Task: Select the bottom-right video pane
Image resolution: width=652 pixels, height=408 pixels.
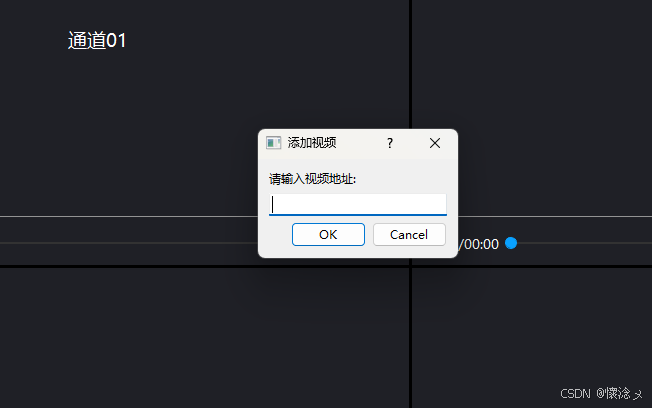Action: (x=532, y=338)
